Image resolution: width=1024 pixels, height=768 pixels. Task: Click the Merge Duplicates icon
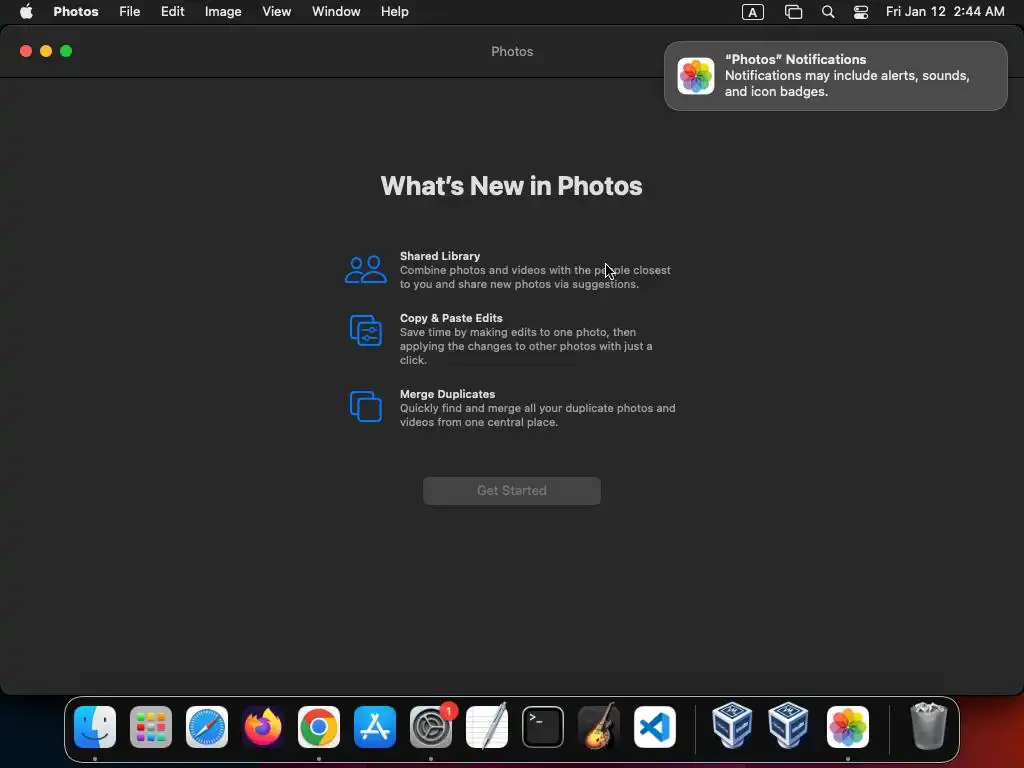tap(366, 406)
